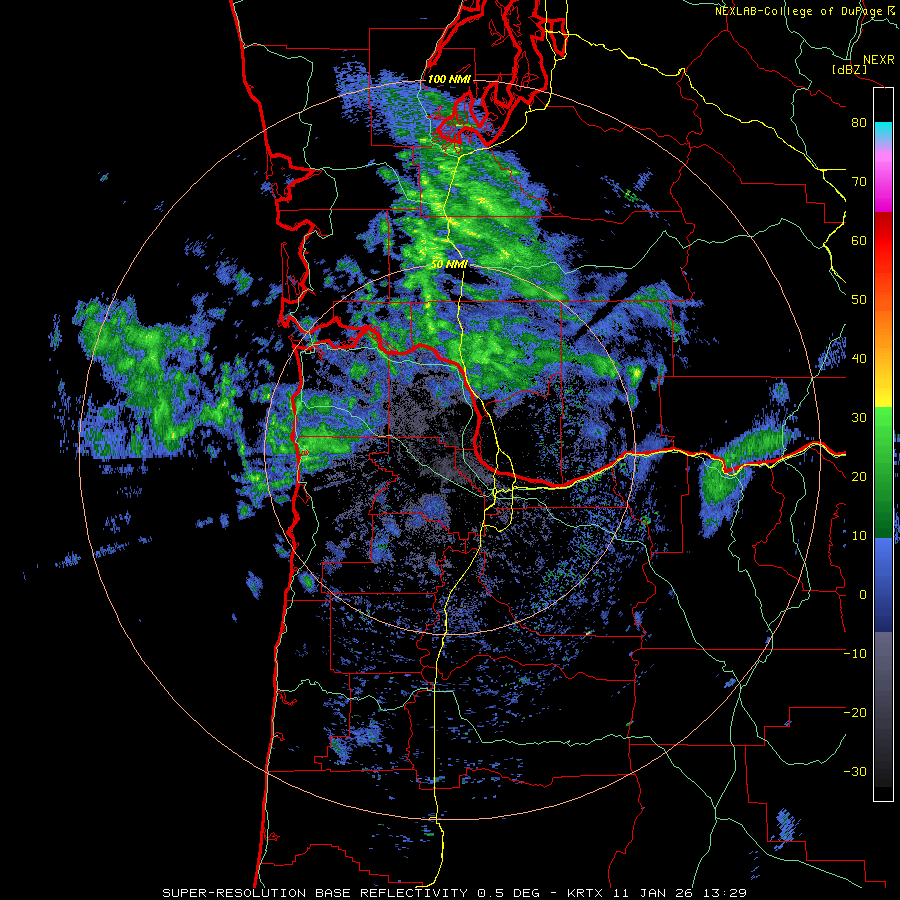Select the 50 value on the dBZ scale
The image size is (900, 900).
point(859,300)
